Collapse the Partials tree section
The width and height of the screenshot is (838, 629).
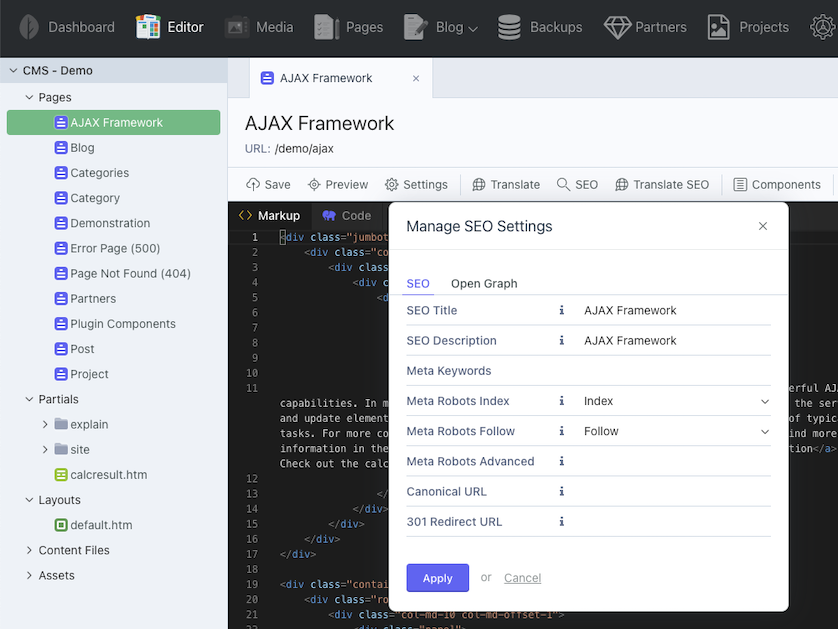(29, 399)
